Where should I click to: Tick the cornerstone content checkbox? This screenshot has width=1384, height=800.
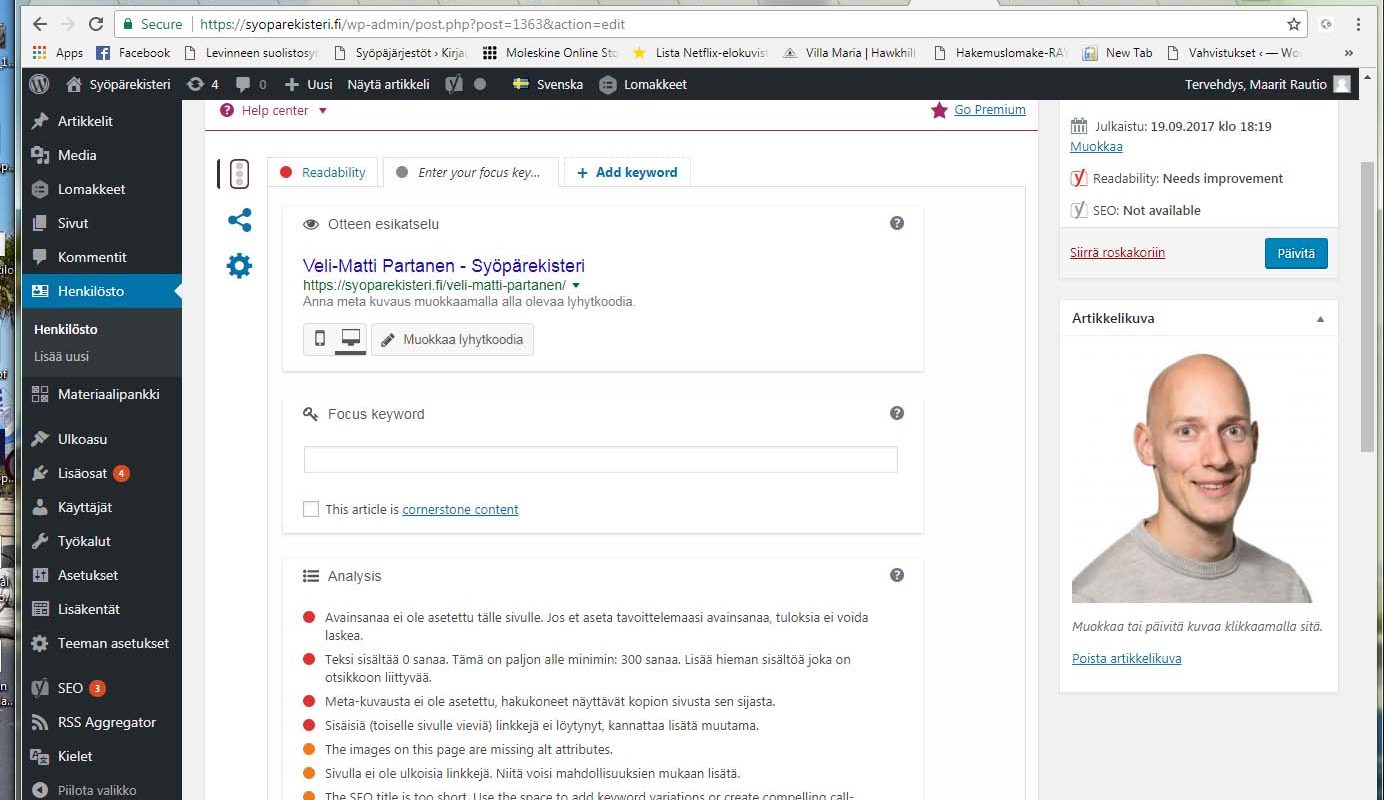tap(311, 509)
